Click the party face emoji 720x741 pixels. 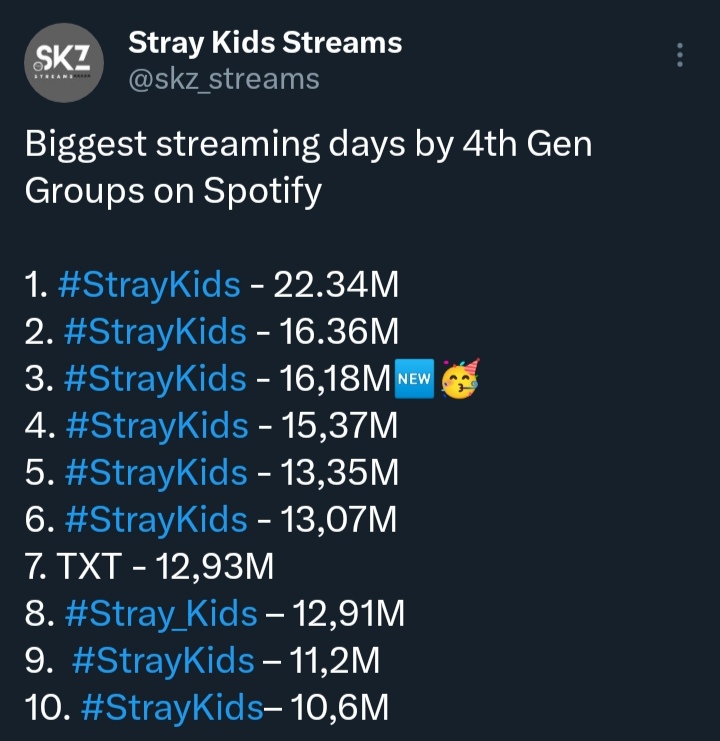[460, 379]
